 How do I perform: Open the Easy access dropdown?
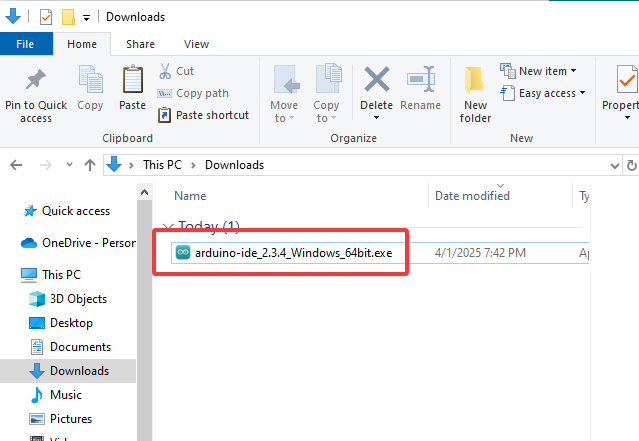pos(543,93)
